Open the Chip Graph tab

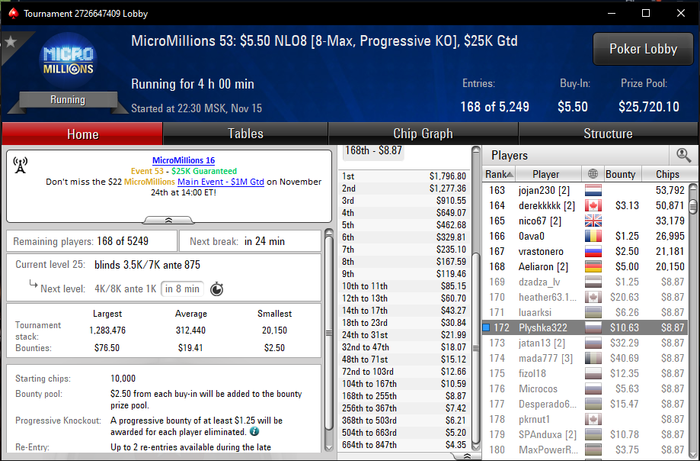[x=423, y=133]
